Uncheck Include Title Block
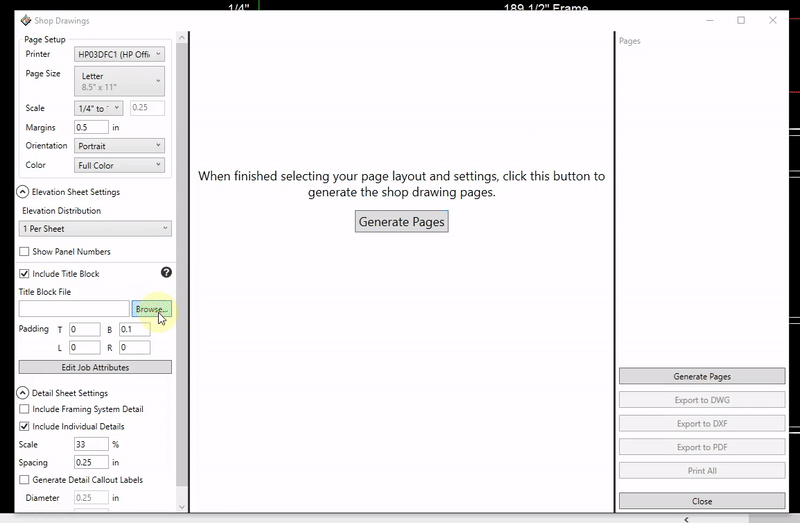This screenshot has width=800, height=523. click(x=24, y=274)
